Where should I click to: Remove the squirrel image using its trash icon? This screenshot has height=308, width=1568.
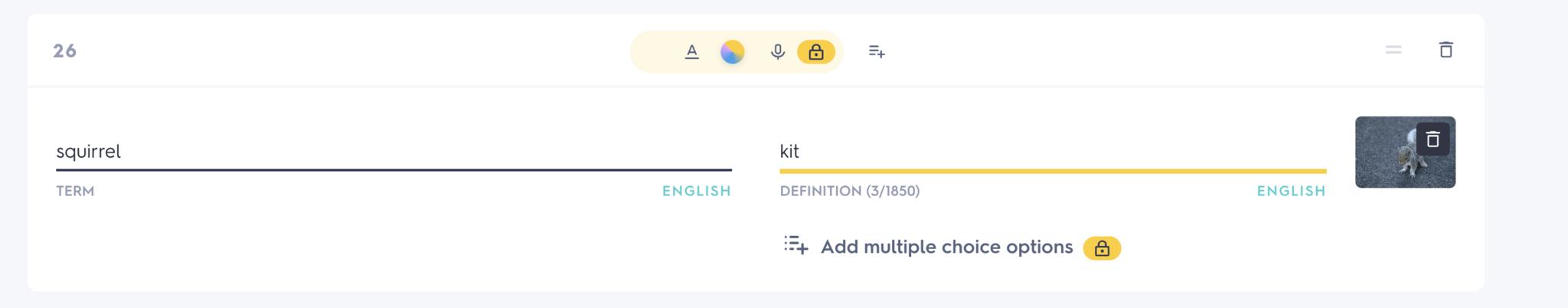pos(1432,139)
